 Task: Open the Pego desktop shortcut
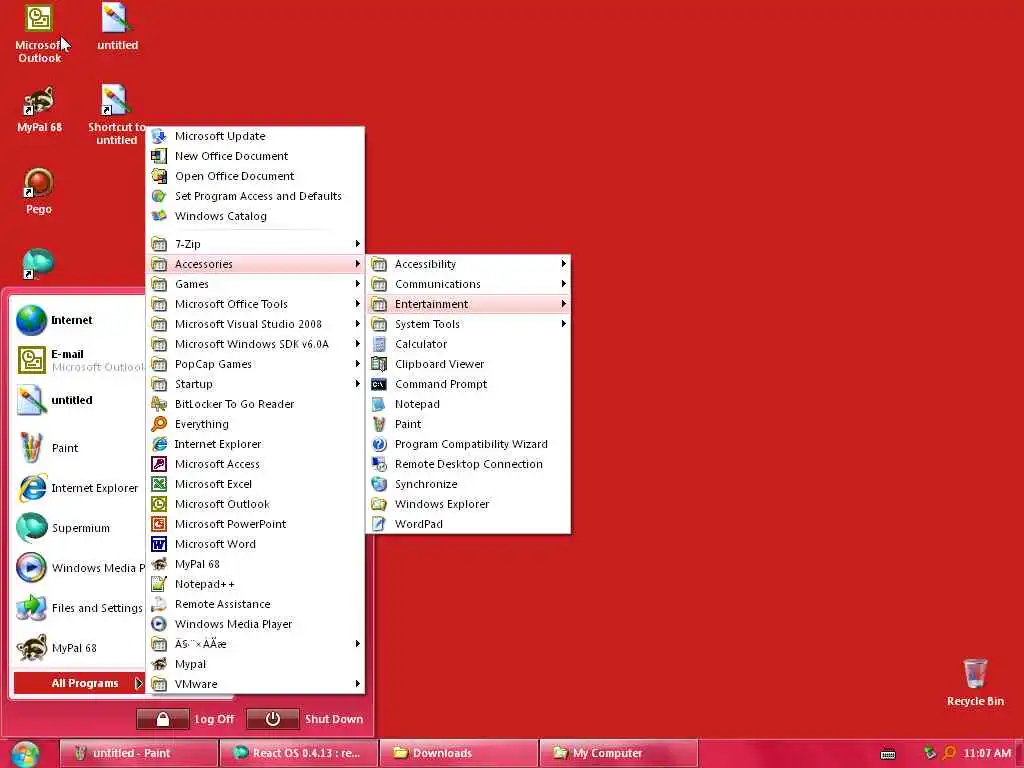39,191
